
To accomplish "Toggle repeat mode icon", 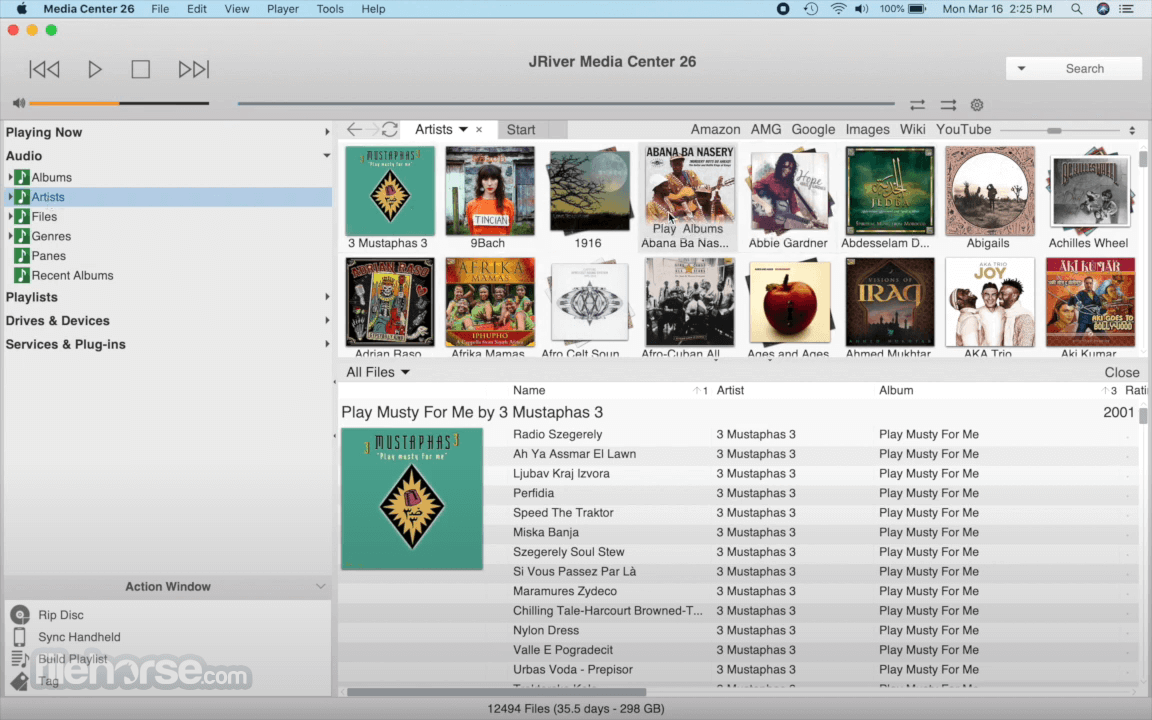I will pos(917,105).
